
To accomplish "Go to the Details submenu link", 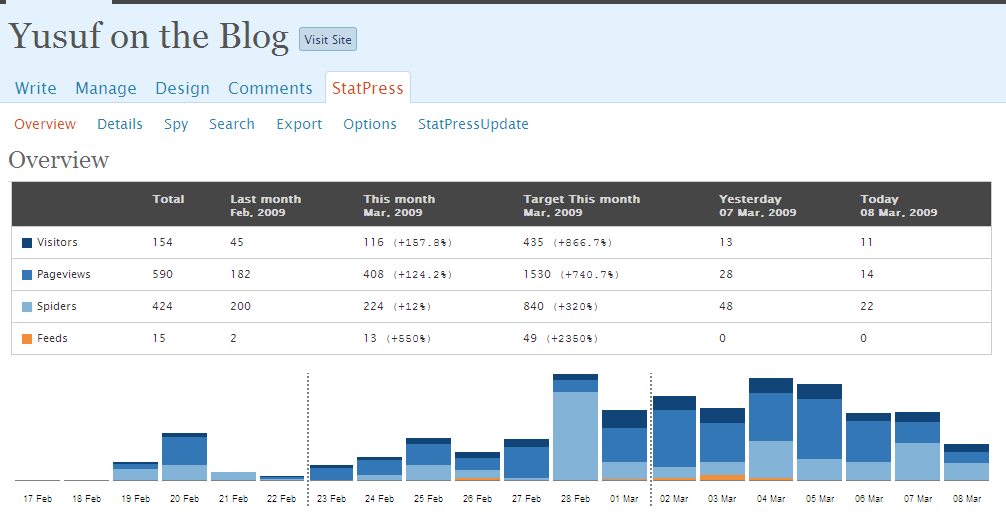I will click(120, 124).
